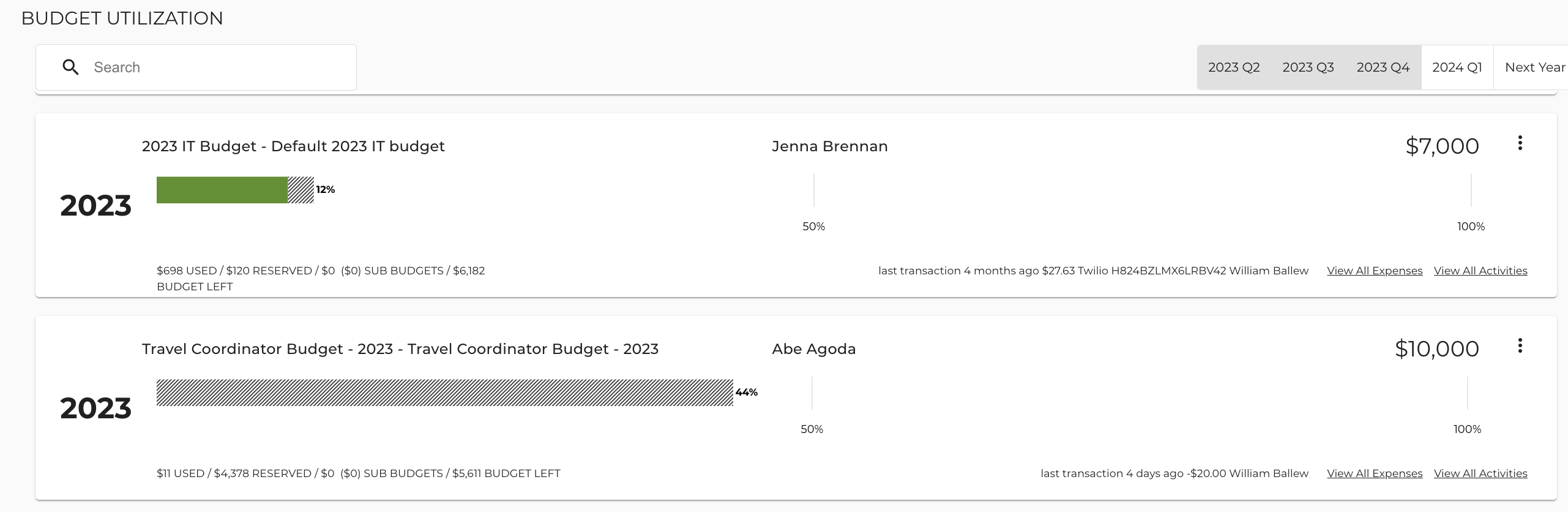Click owner name Jenna Brennan
The height and width of the screenshot is (512, 1568).
coord(829,146)
